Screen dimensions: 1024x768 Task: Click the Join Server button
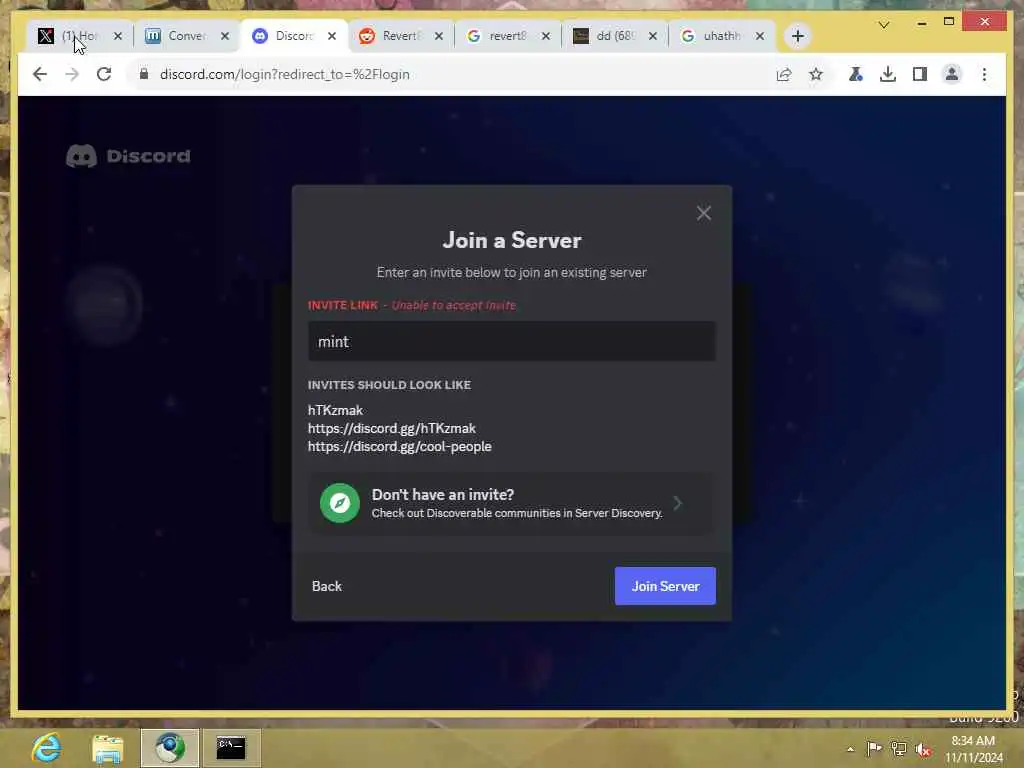click(x=665, y=586)
